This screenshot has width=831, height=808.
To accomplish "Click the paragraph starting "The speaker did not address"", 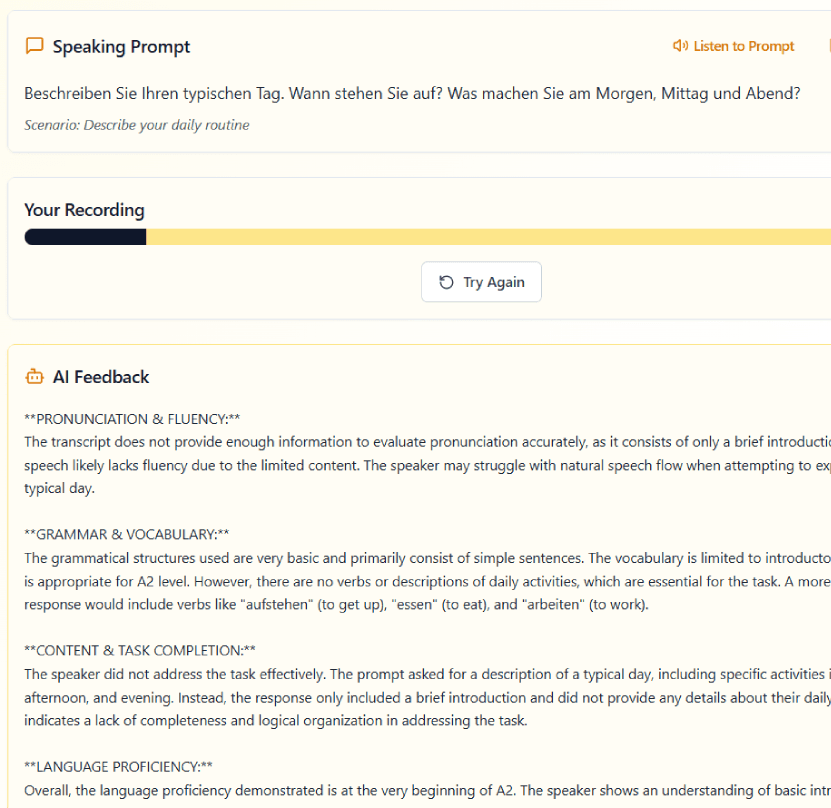I will point(400,697).
